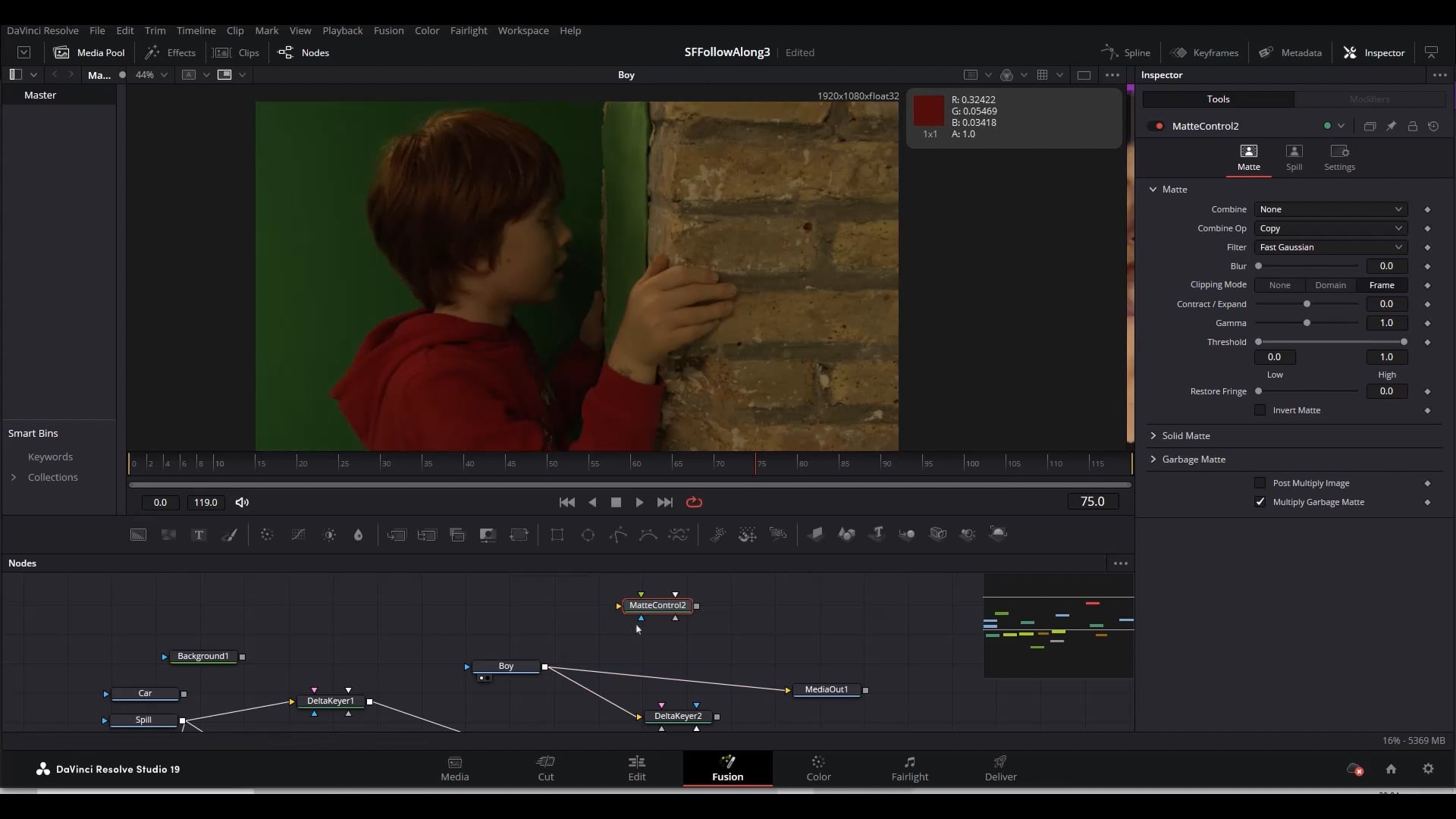The image size is (1456, 819).
Task: Add an Ellipse mask from the toolbar
Action: point(588,535)
